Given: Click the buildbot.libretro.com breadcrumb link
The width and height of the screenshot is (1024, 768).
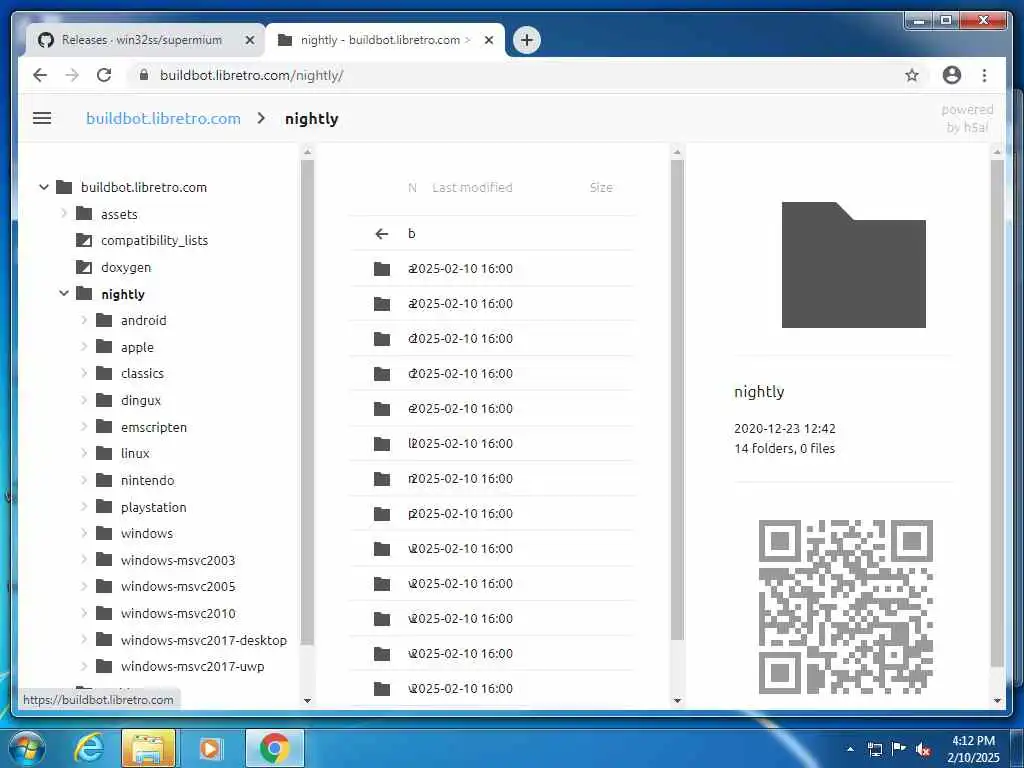Looking at the screenshot, I should tap(163, 118).
